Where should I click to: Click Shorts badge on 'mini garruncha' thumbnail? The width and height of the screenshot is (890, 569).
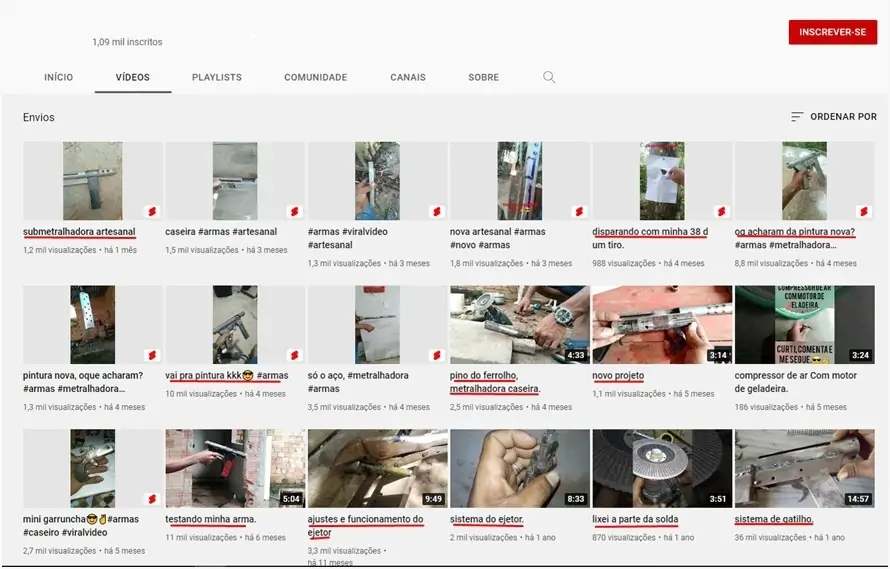click(x=152, y=499)
